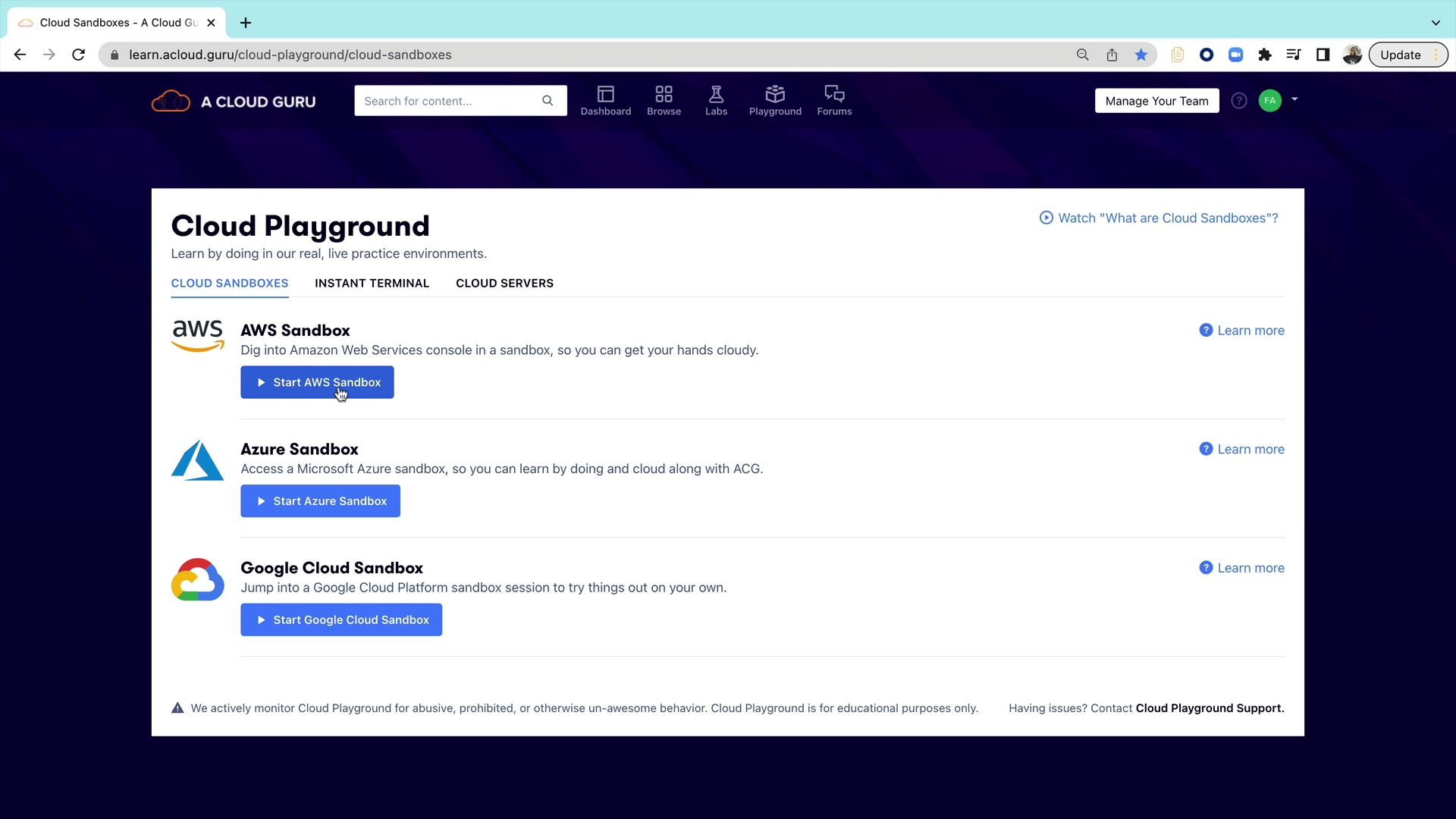Switch to the Instant Terminal tab
Image resolution: width=1456 pixels, height=819 pixels.
pos(372,283)
